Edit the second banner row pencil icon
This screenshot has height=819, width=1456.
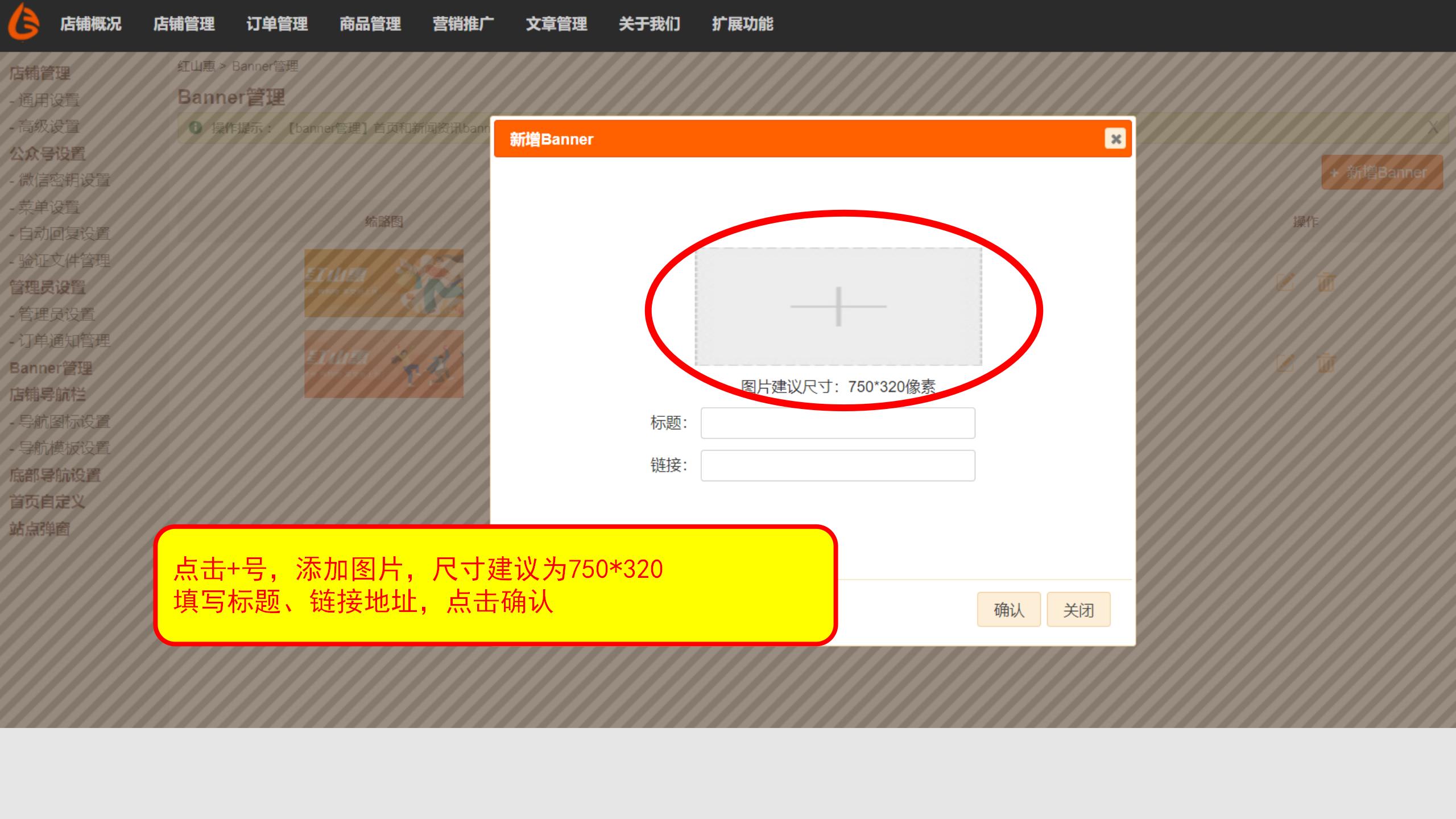coord(1285,363)
